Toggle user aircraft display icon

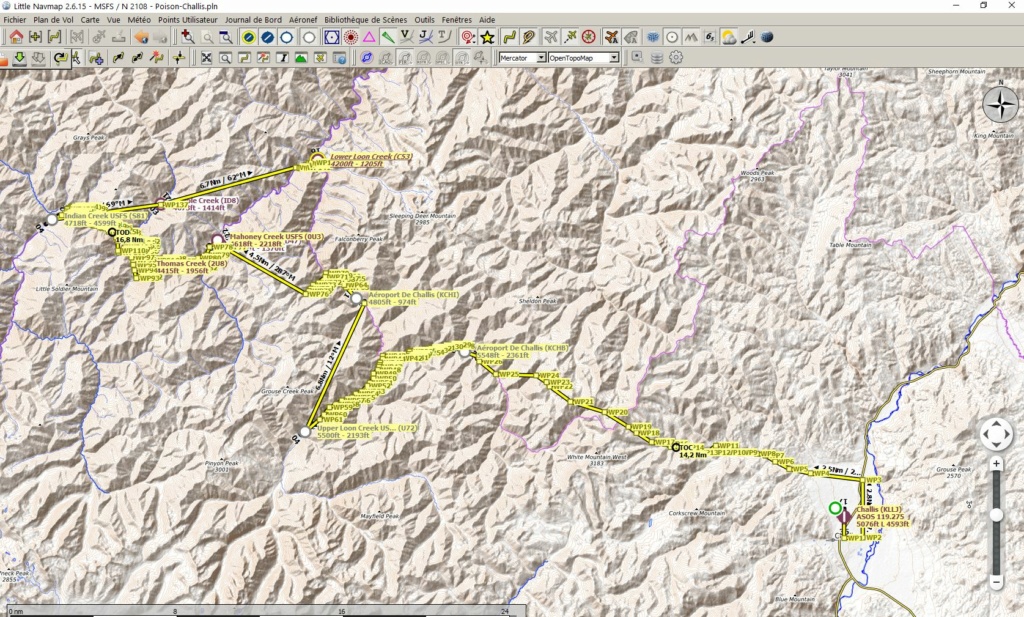[551, 37]
